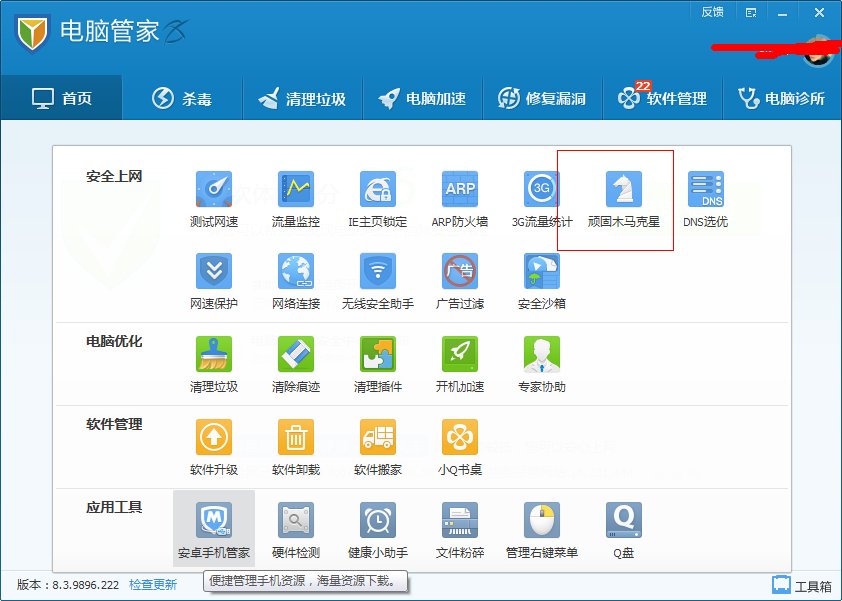Image resolution: width=842 pixels, height=601 pixels.
Task: Open the DNS选优 tool
Action: pos(706,196)
